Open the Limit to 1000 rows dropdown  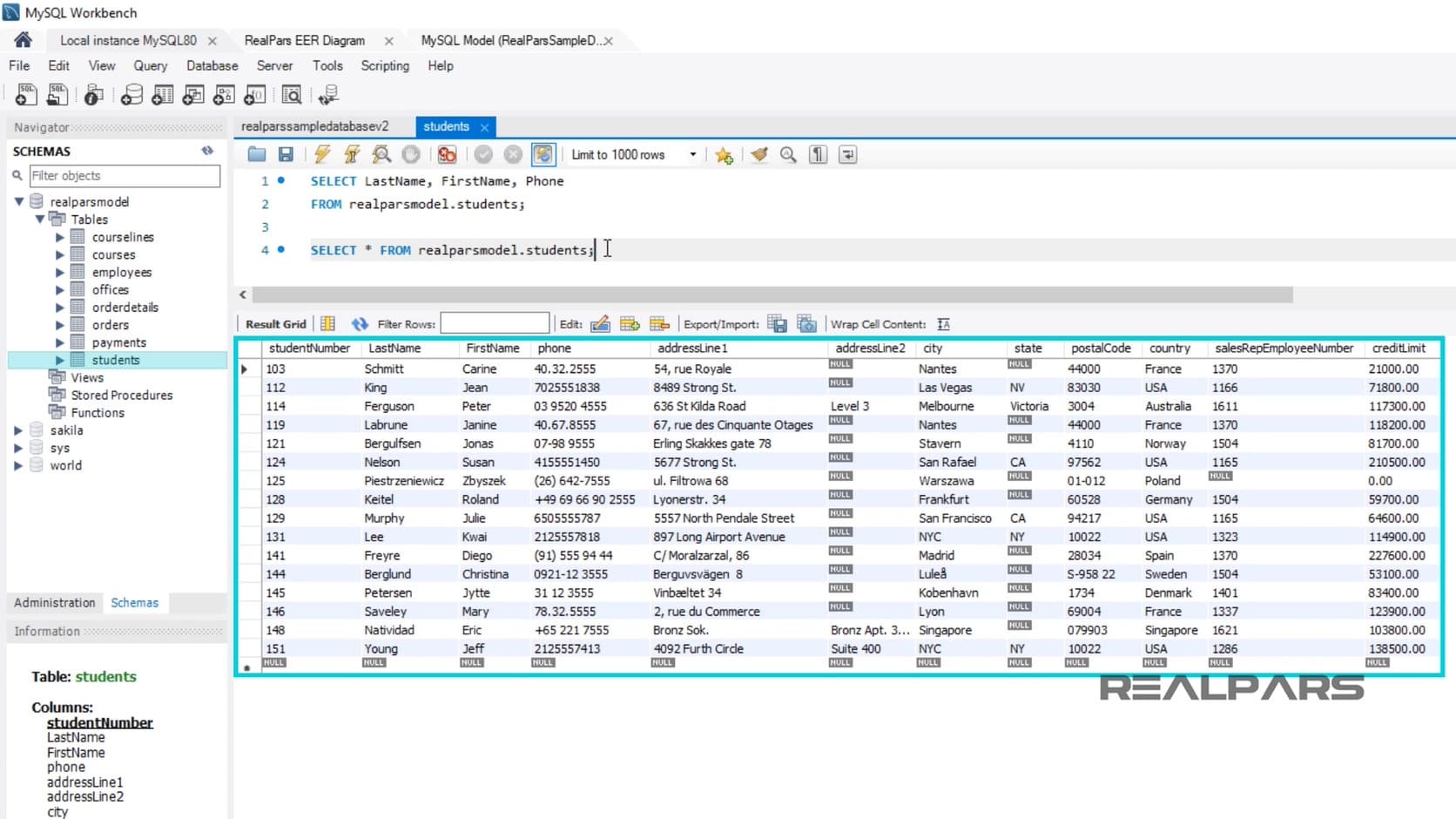[x=692, y=154]
